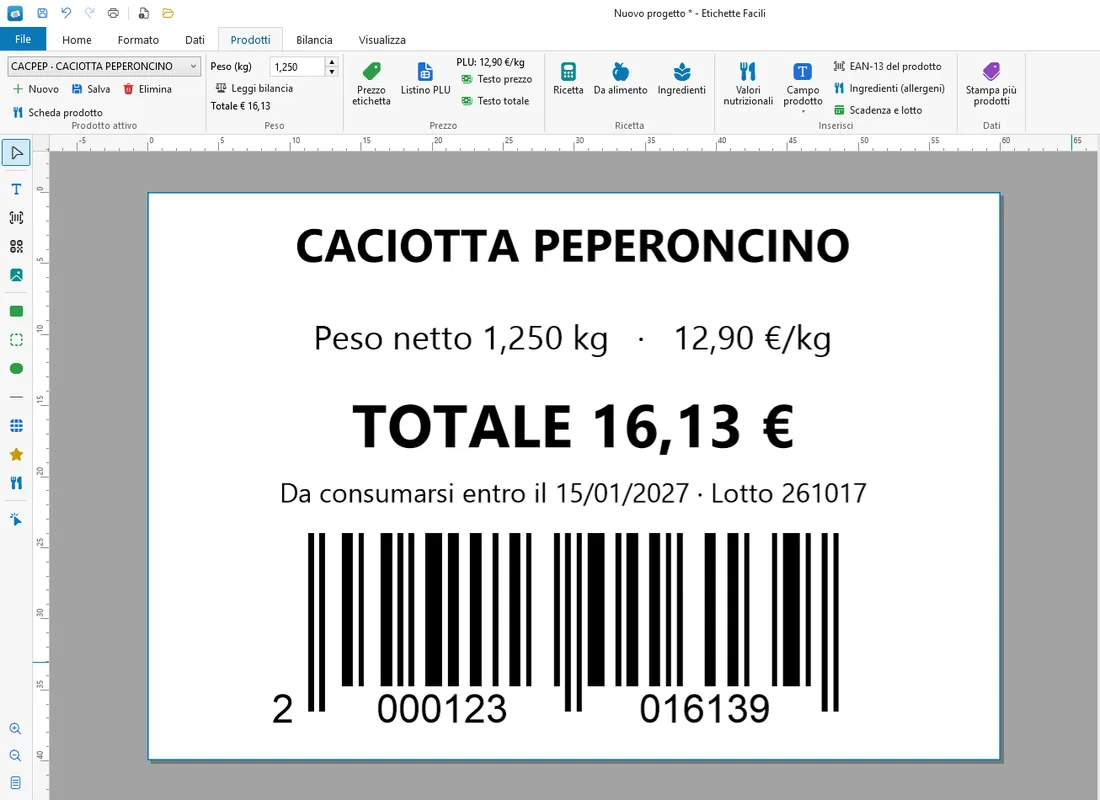Switch to the Visualizza tab
This screenshot has height=800, width=1100.
[382, 40]
